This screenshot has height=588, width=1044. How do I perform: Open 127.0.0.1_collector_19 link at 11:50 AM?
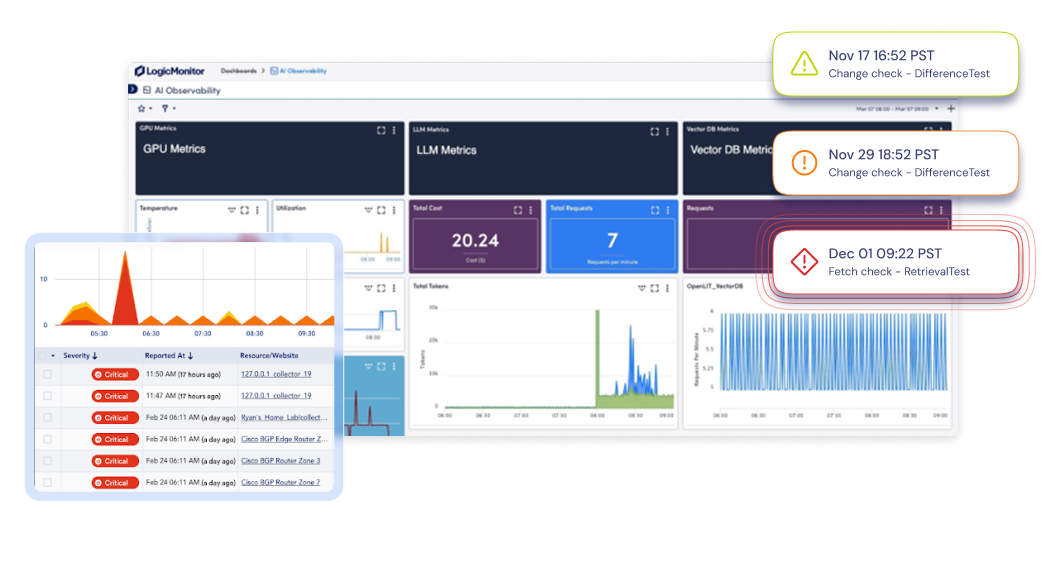[276, 374]
